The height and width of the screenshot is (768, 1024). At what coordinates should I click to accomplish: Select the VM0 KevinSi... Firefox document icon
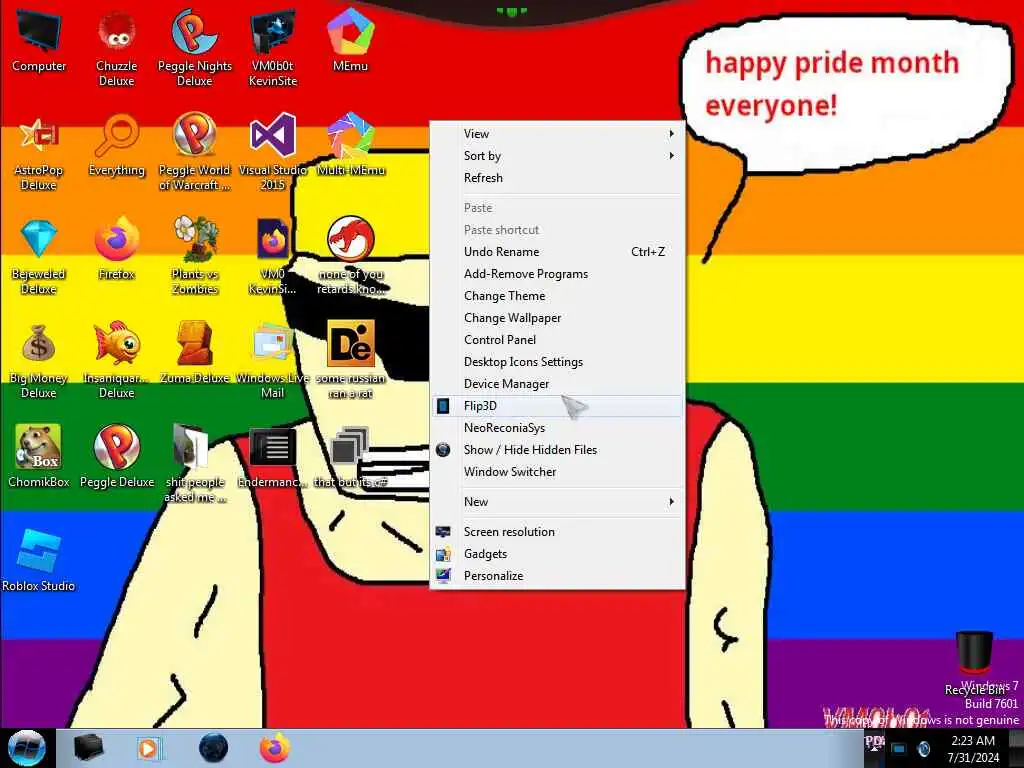point(272,257)
